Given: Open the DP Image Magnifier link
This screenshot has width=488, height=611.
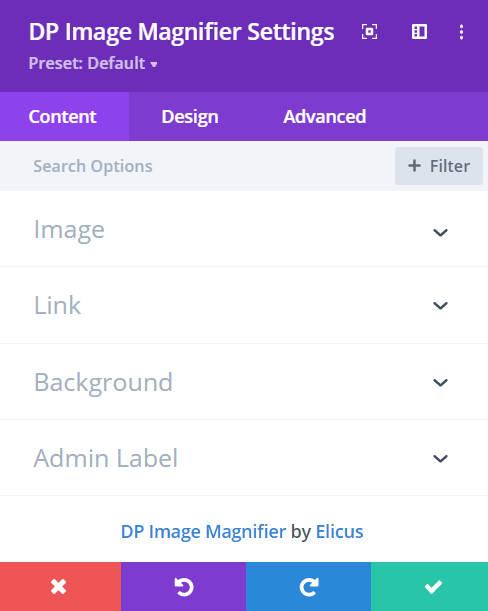Looking at the screenshot, I should (x=203, y=532).
